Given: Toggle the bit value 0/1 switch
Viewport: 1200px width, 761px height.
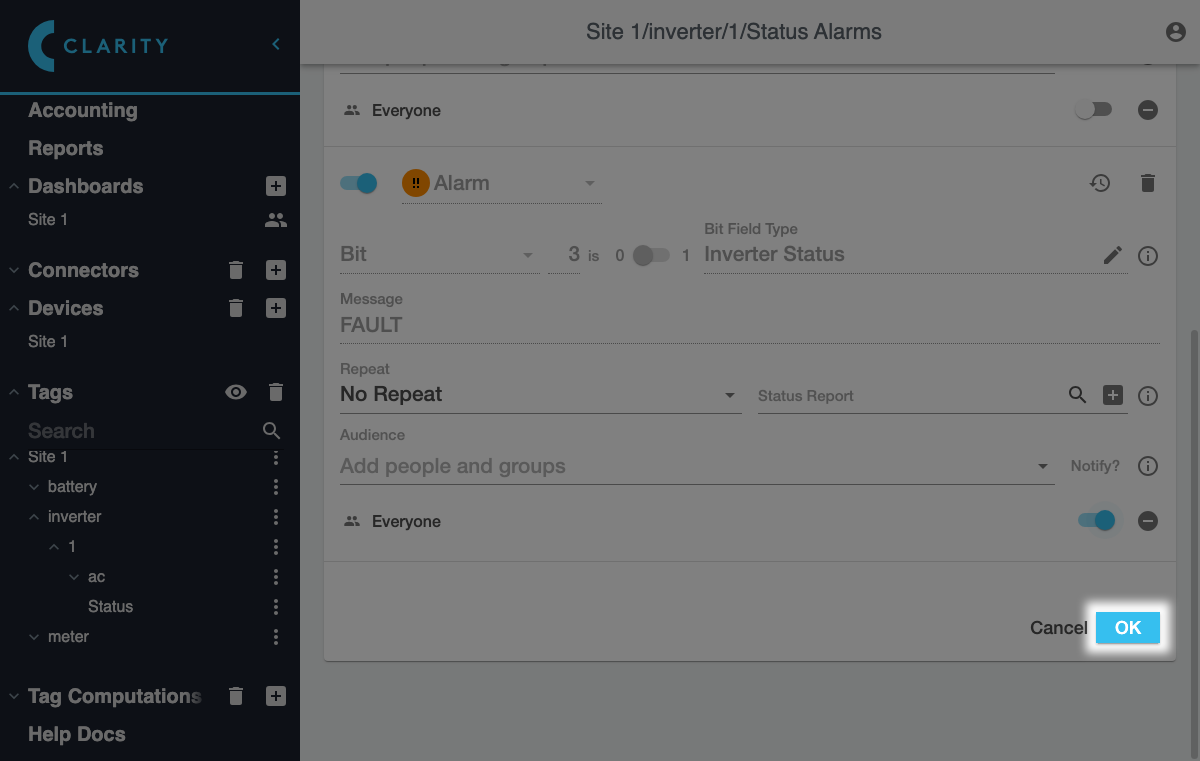Looking at the screenshot, I should [x=651, y=255].
